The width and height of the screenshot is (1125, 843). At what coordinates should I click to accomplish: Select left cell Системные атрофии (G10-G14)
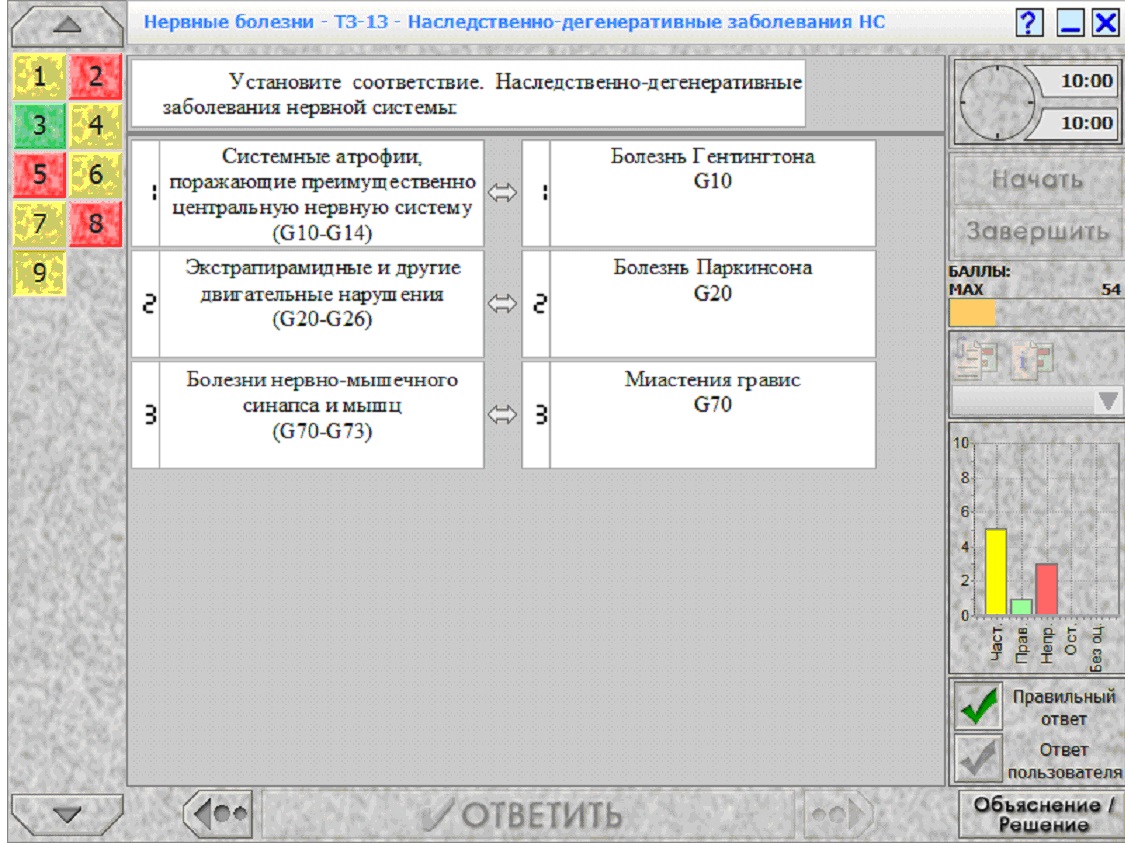click(x=321, y=194)
